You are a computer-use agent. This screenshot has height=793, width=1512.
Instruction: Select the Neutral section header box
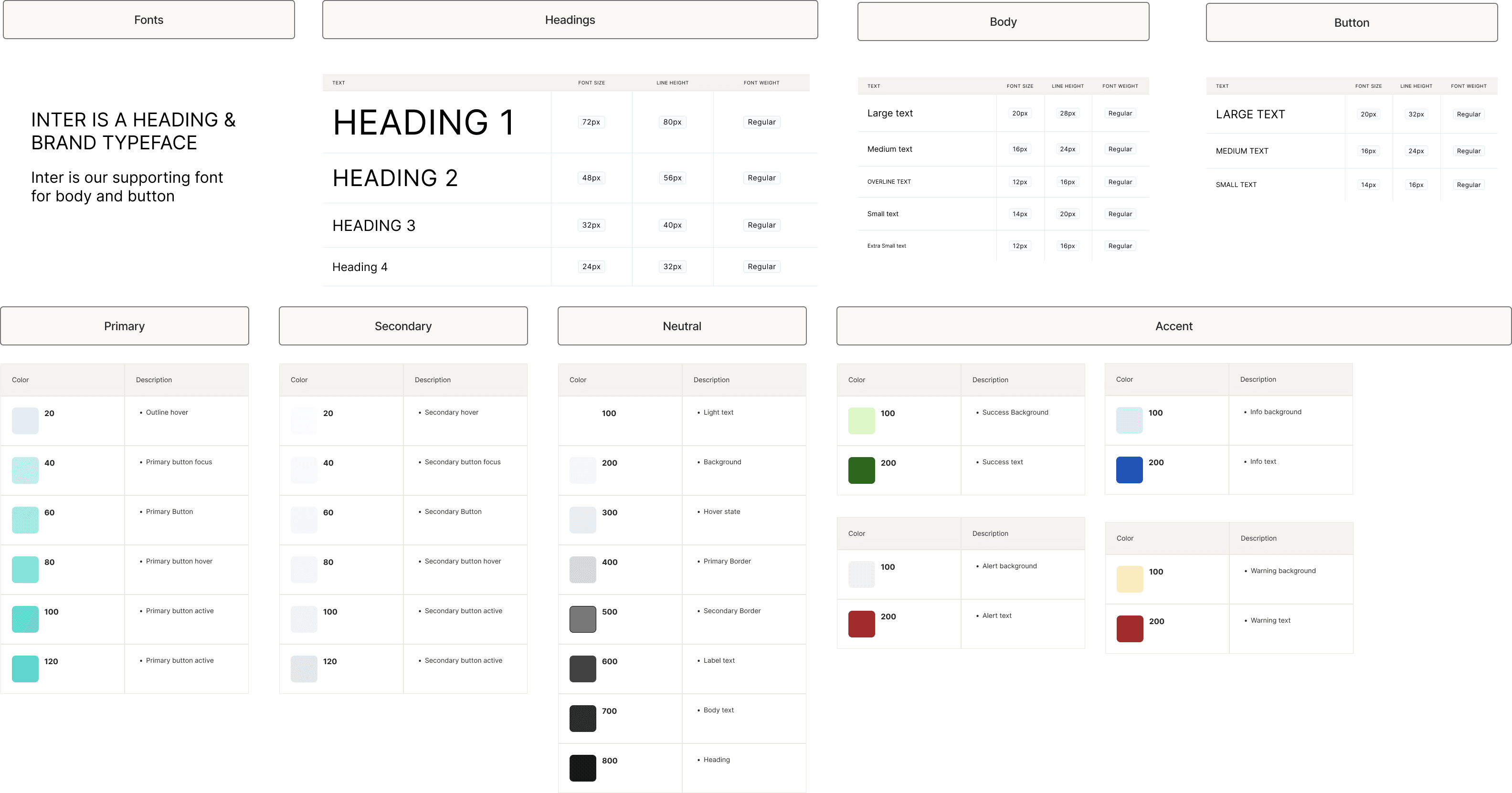681,326
